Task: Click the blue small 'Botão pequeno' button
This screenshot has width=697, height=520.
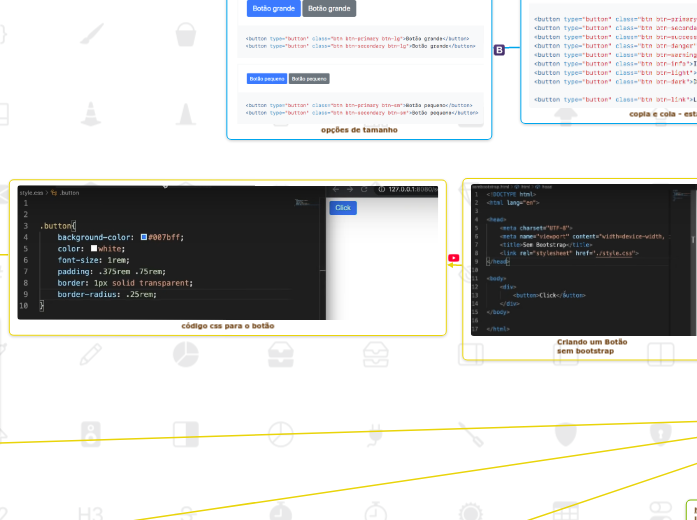Action: 267,78
